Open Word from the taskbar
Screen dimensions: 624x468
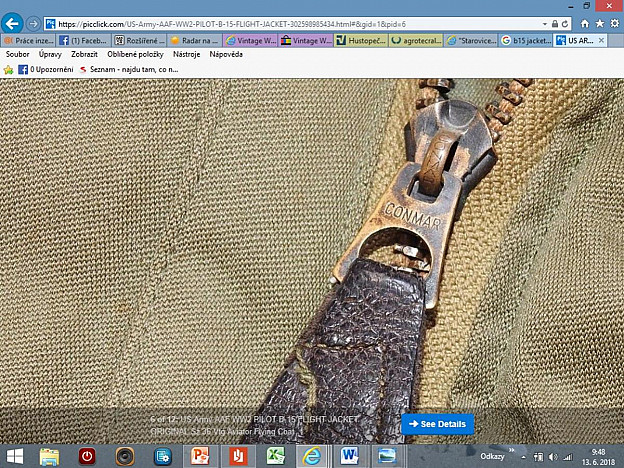point(349,456)
